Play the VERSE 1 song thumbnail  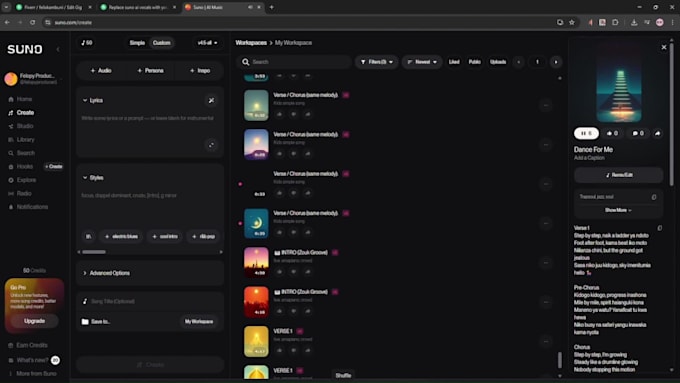pos(256,341)
